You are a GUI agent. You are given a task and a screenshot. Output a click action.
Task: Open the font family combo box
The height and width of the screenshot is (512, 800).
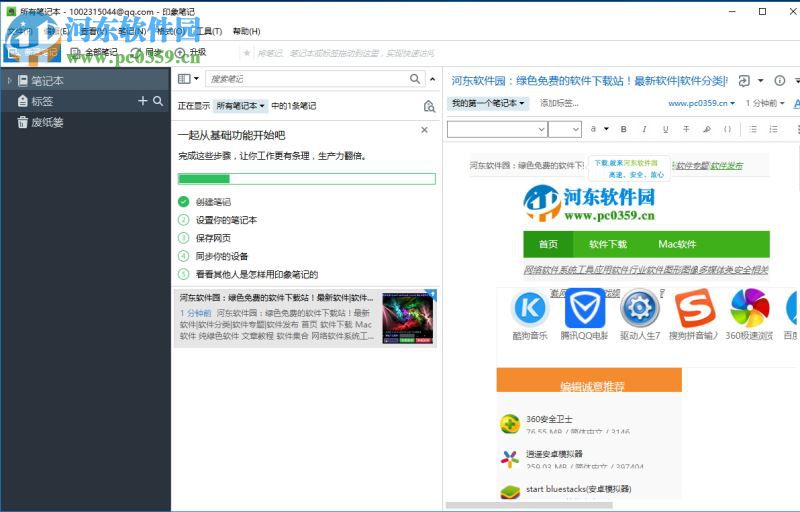pyautogui.click(x=497, y=129)
